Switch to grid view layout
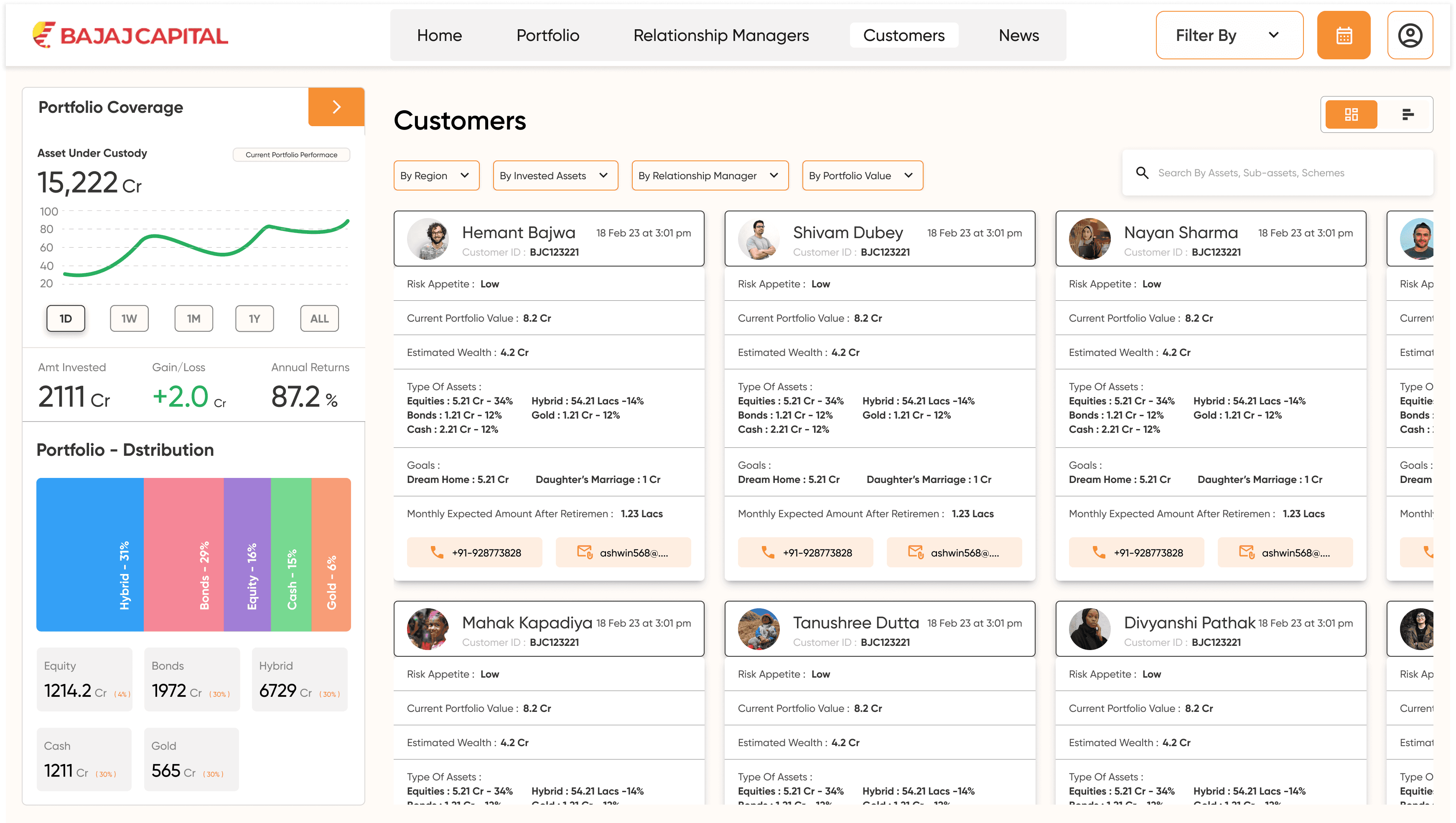The height and width of the screenshot is (823, 1456). (1351, 115)
